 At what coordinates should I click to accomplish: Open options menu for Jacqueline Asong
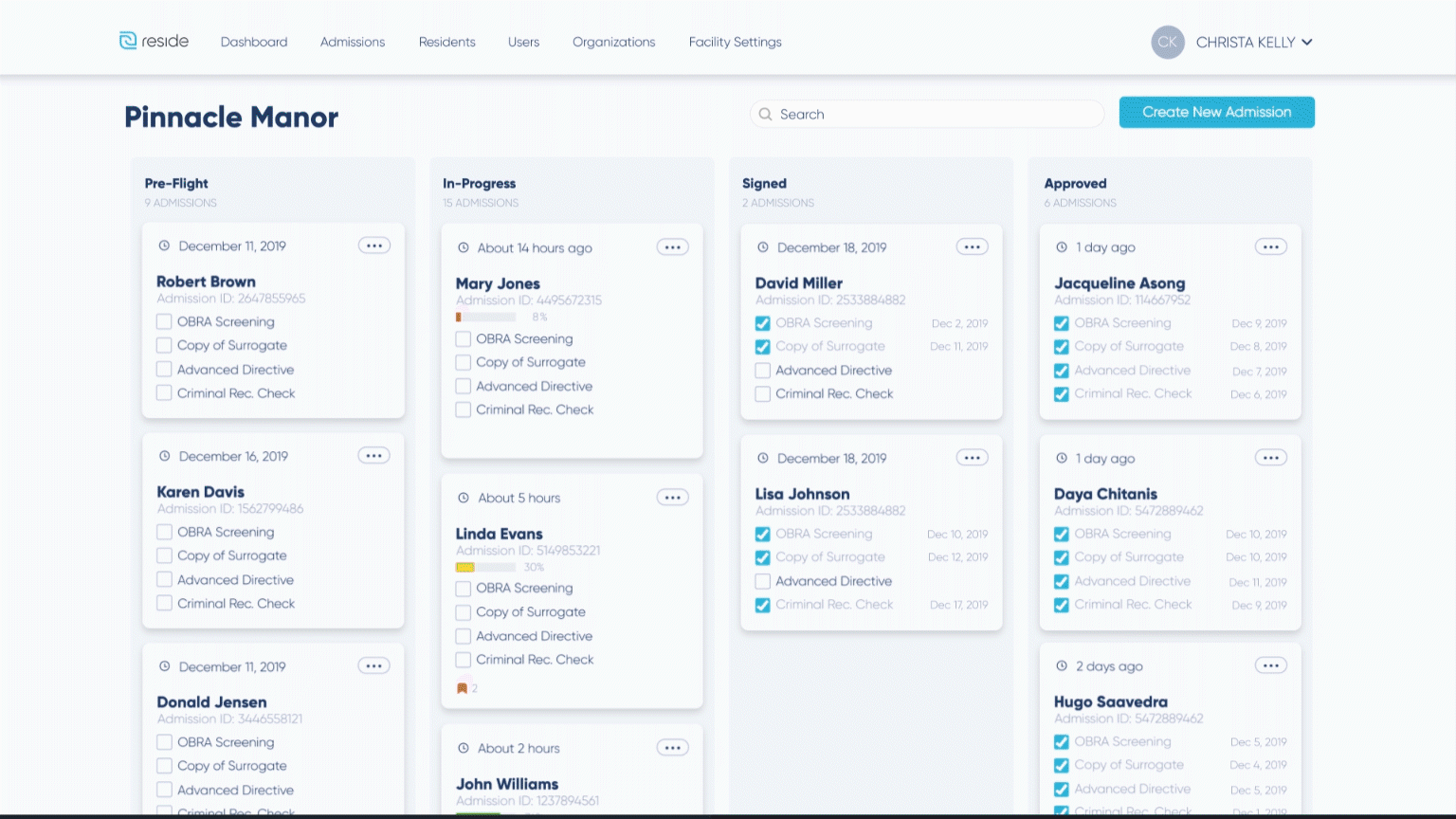click(x=1270, y=246)
